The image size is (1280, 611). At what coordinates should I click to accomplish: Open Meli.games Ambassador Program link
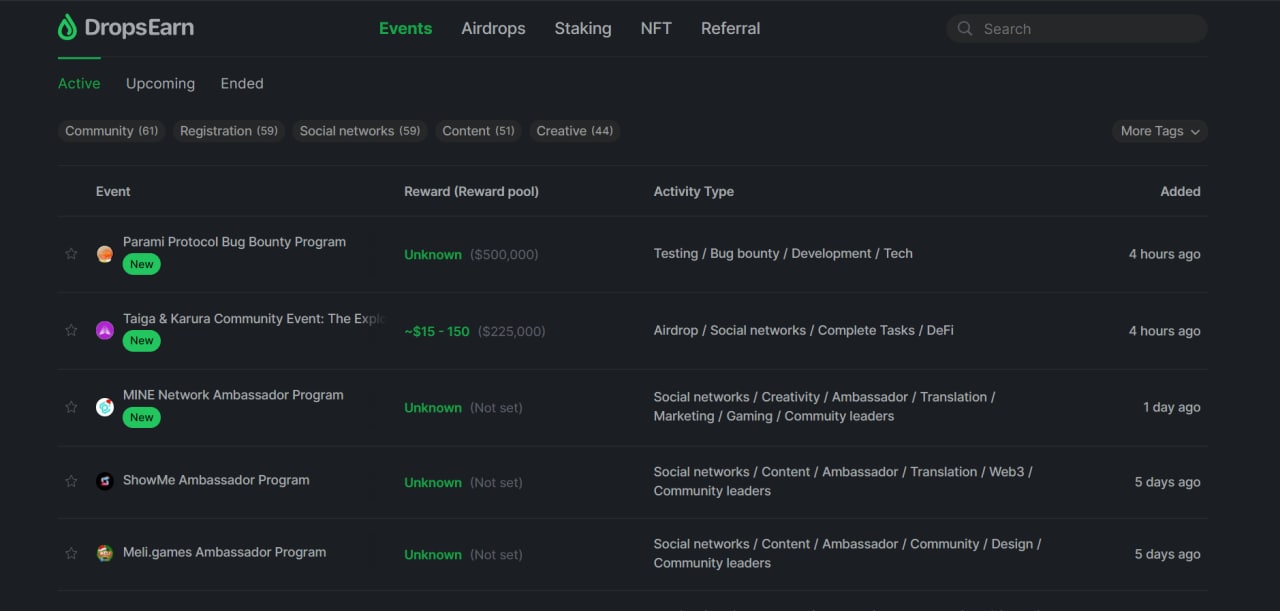pyautogui.click(x=224, y=552)
